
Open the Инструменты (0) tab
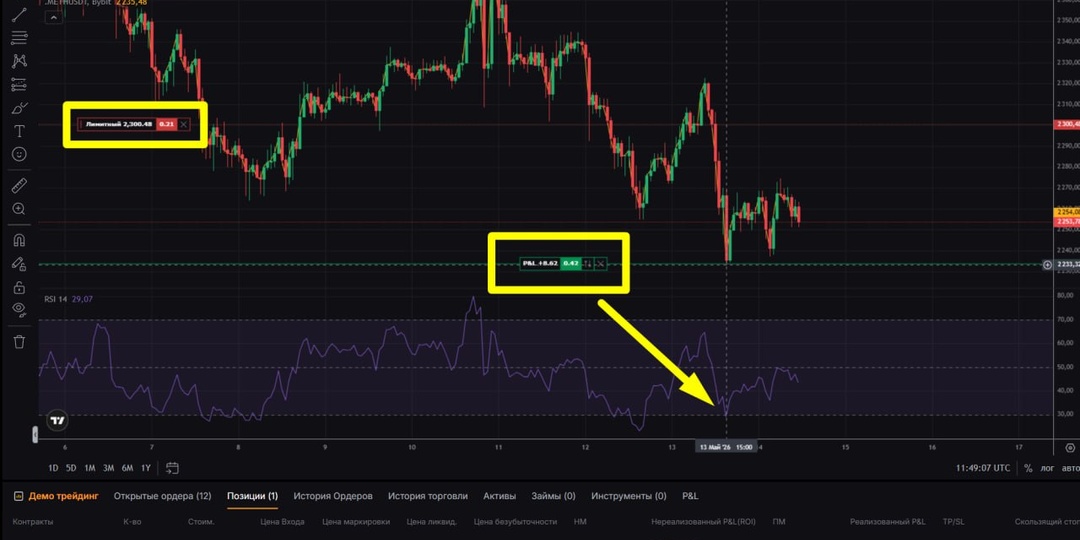click(629, 496)
